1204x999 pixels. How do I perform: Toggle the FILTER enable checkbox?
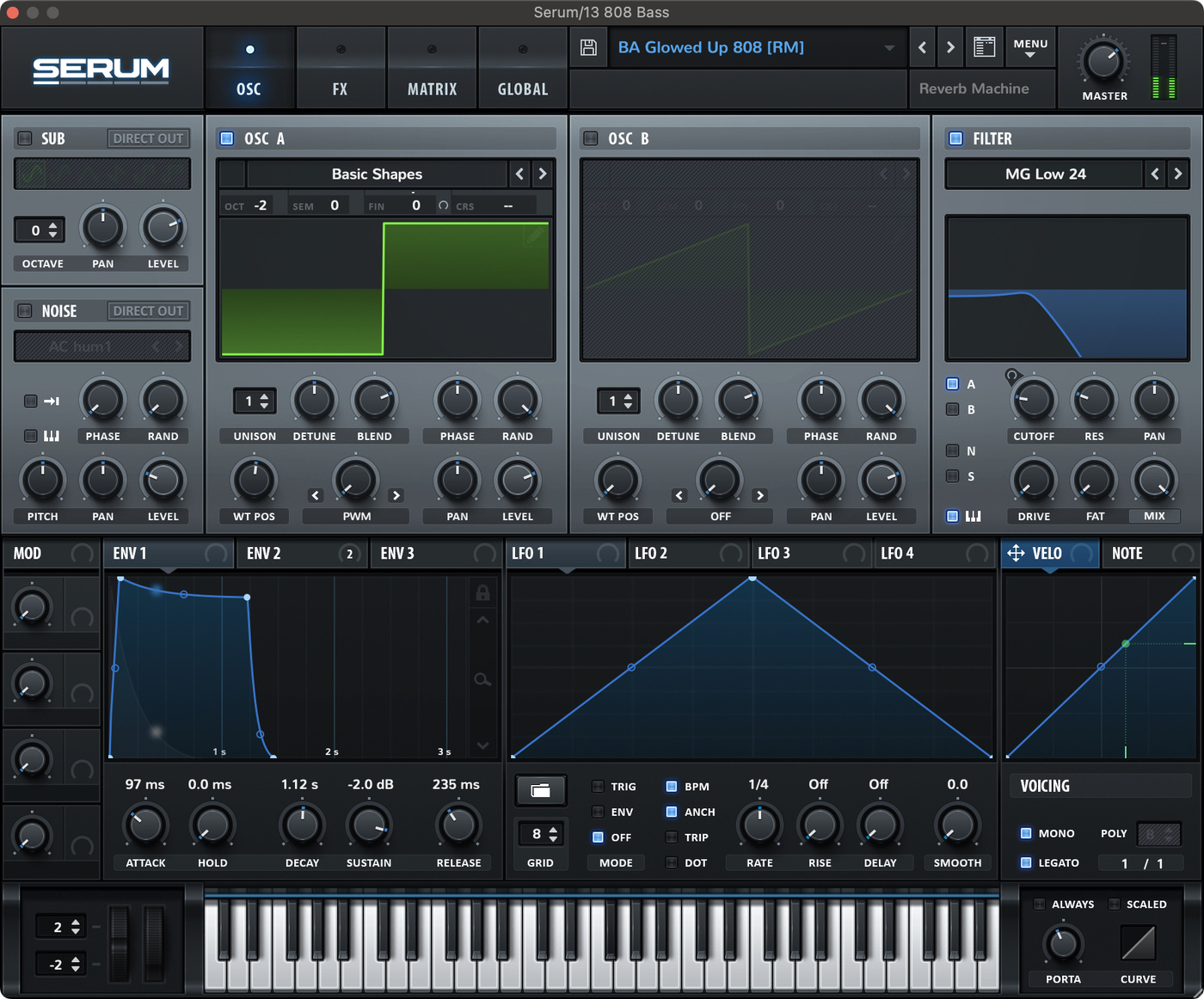[x=955, y=138]
